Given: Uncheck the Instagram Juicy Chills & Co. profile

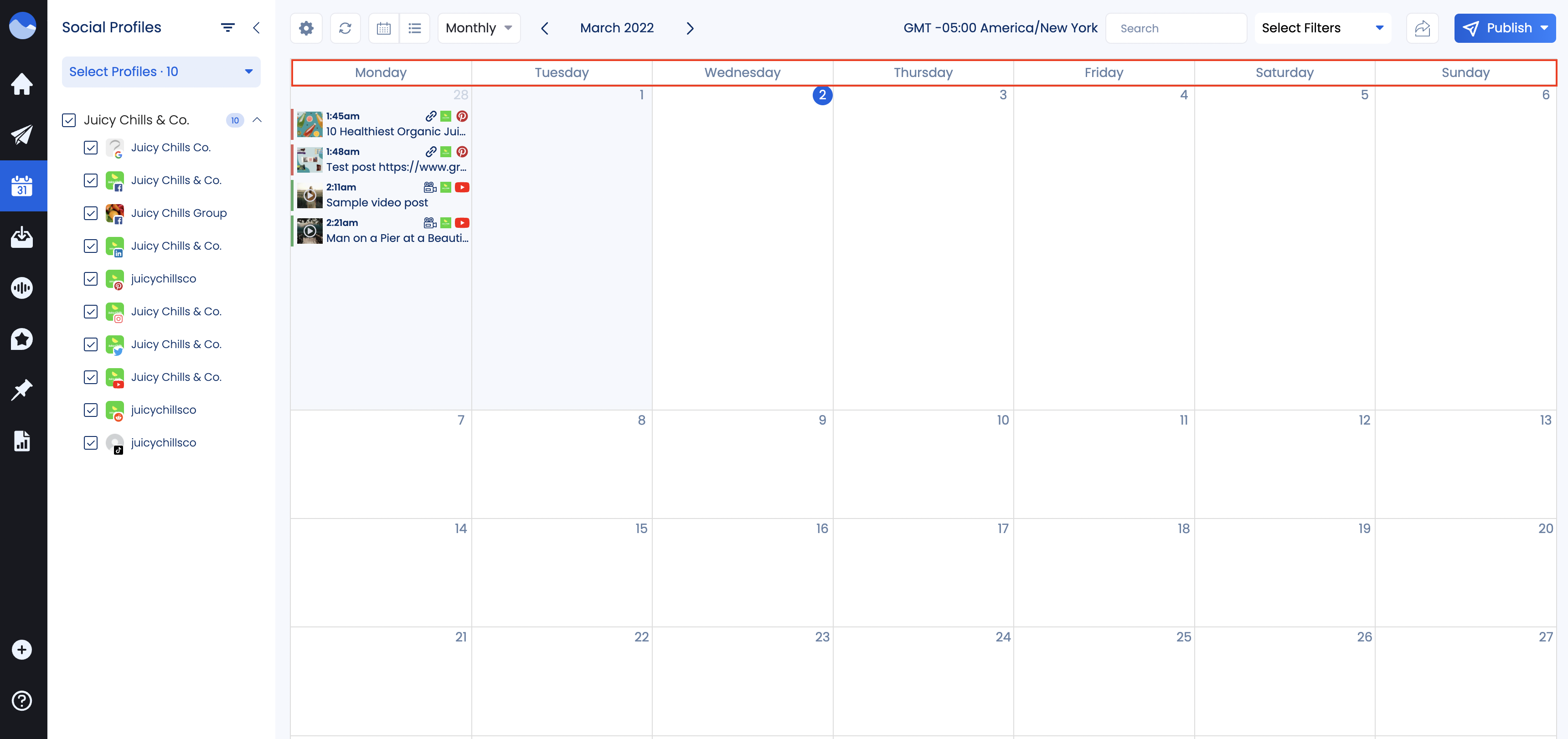Looking at the screenshot, I should pos(91,312).
